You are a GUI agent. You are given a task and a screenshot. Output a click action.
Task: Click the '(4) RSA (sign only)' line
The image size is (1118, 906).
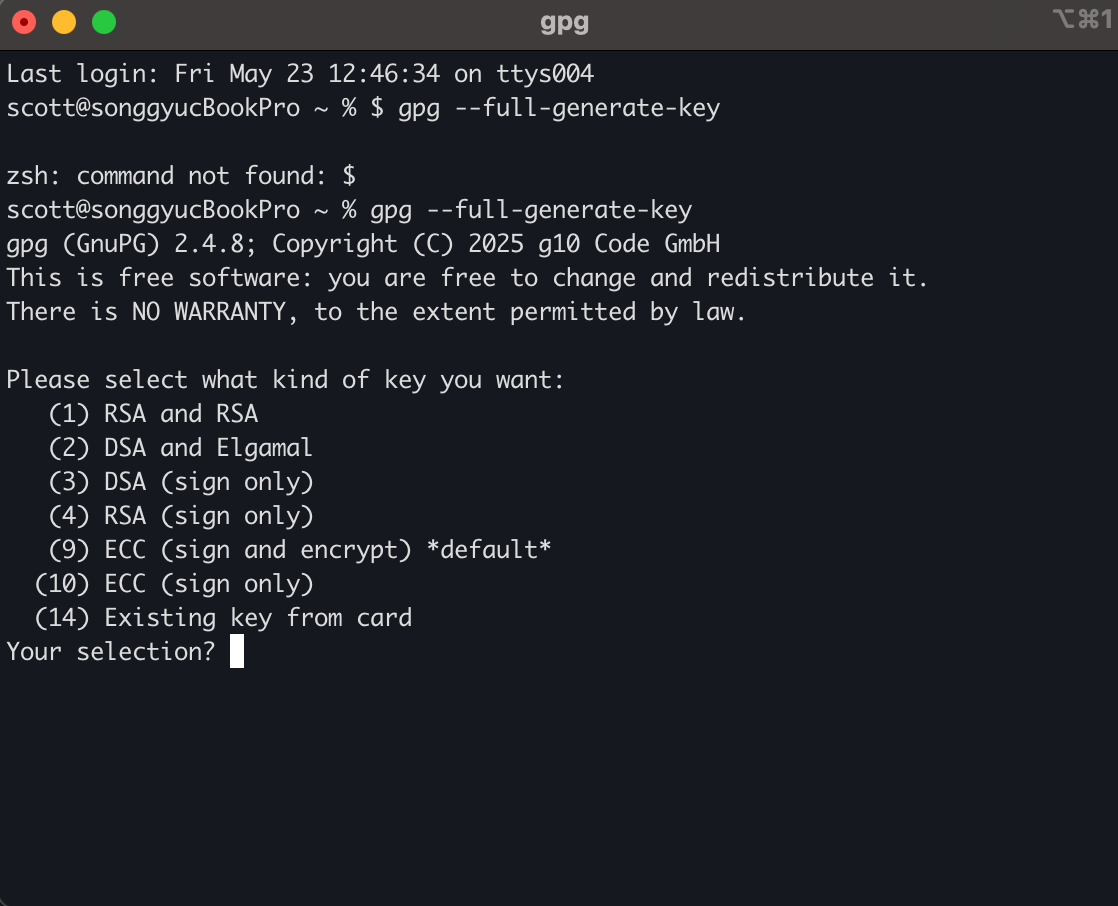(x=181, y=516)
